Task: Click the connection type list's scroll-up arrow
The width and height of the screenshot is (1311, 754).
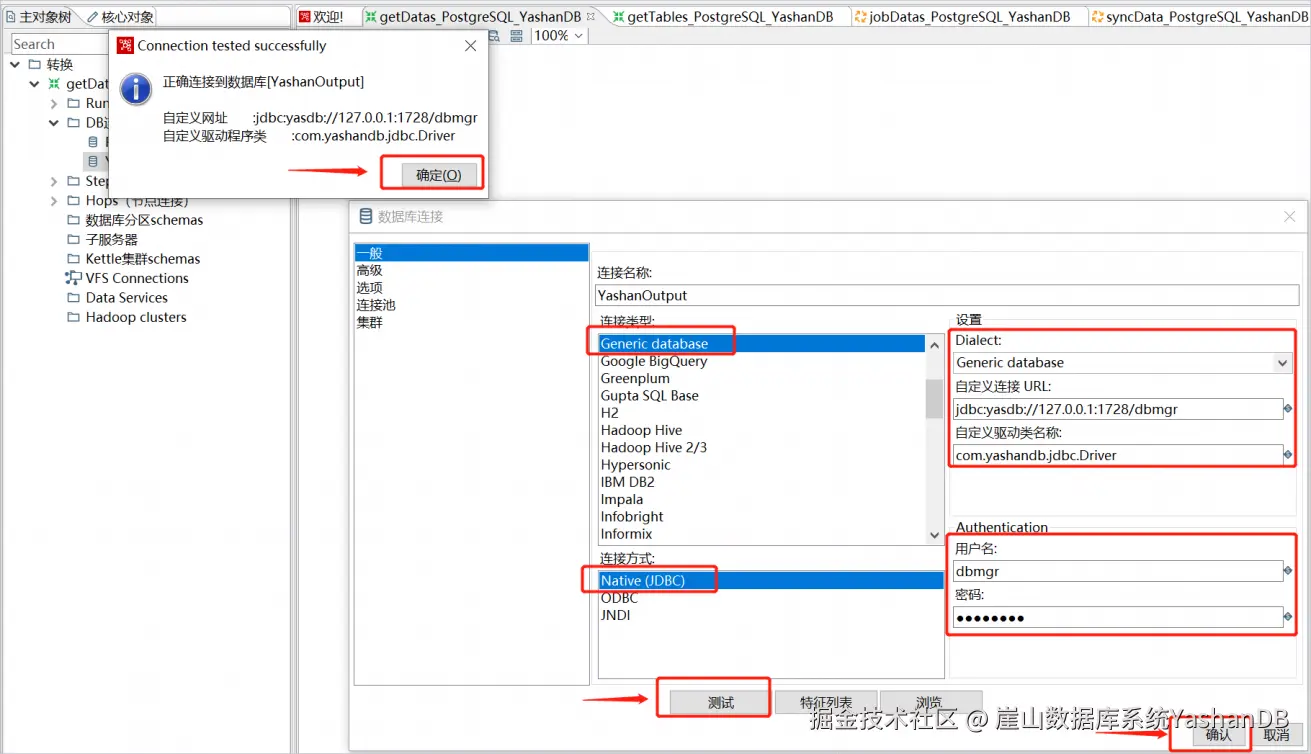Action: (935, 344)
